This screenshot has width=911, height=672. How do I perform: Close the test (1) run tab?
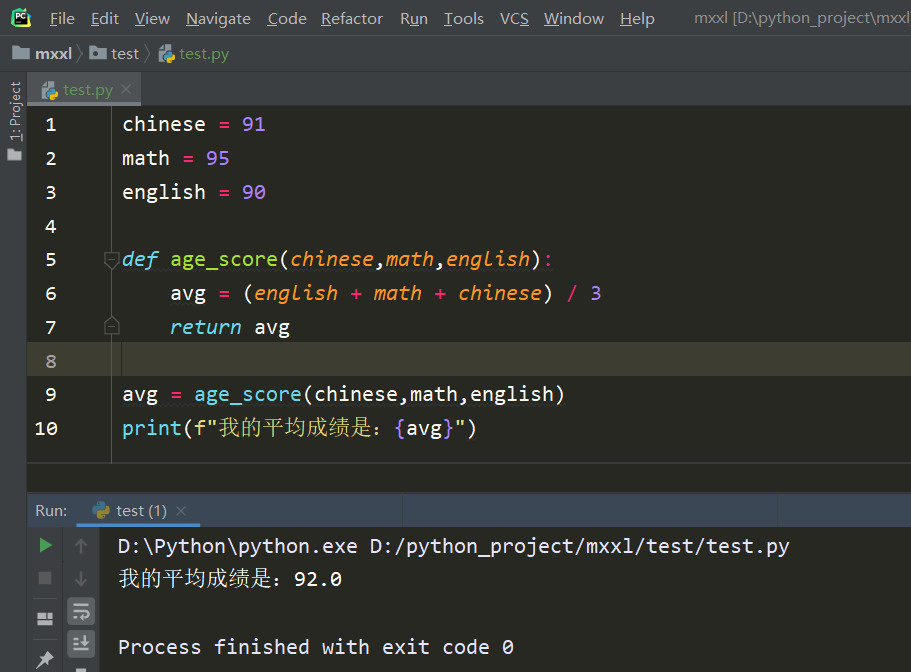coord(181,511)
